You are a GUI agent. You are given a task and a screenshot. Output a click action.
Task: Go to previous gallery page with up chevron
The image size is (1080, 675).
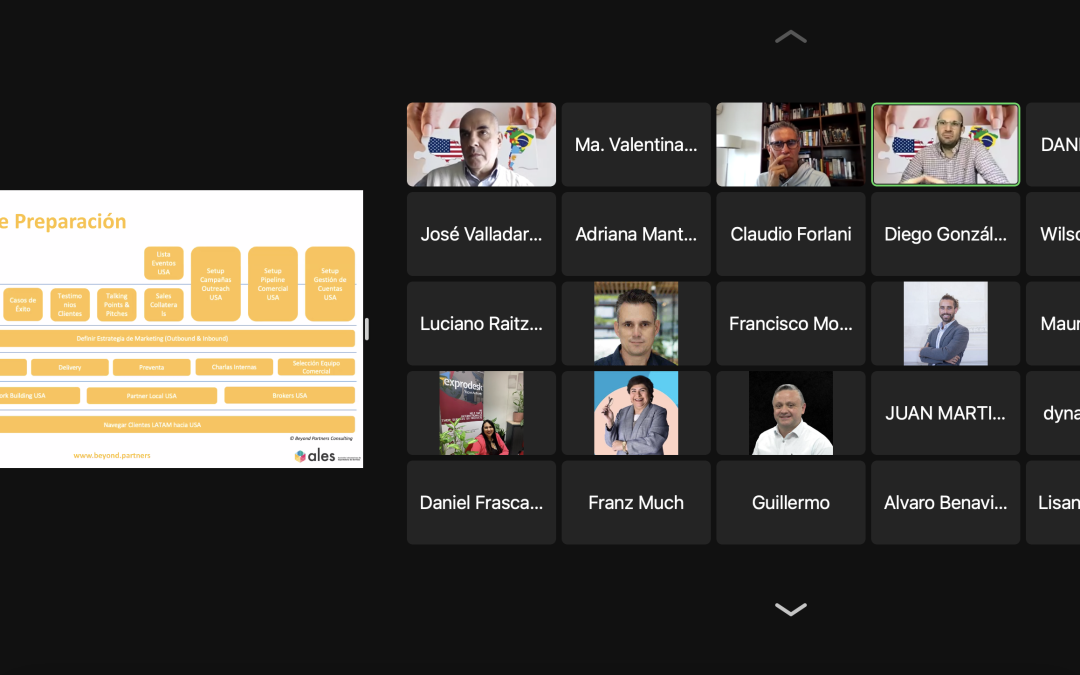click(791, 37)
